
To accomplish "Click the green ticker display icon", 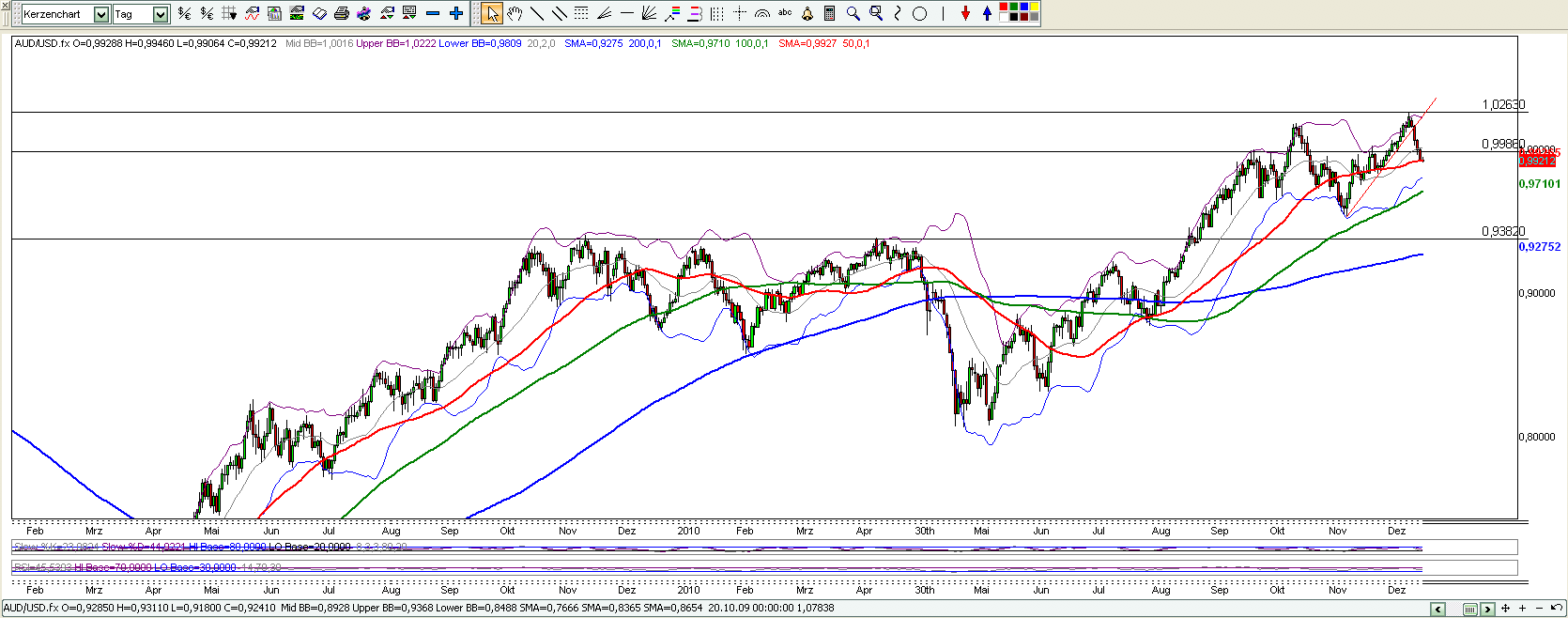I will 297,13.
